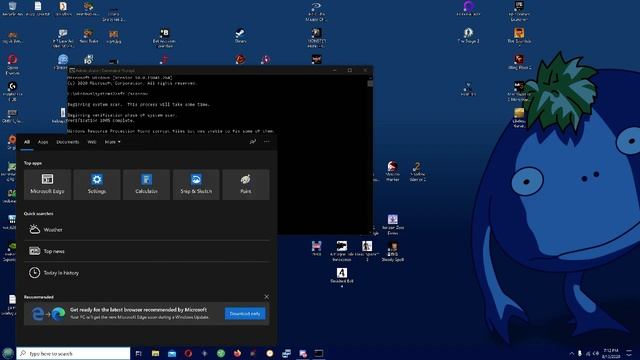Launch Calculator from Top apps
Viewport: 640px width, 360px height.
click(146, 184)
